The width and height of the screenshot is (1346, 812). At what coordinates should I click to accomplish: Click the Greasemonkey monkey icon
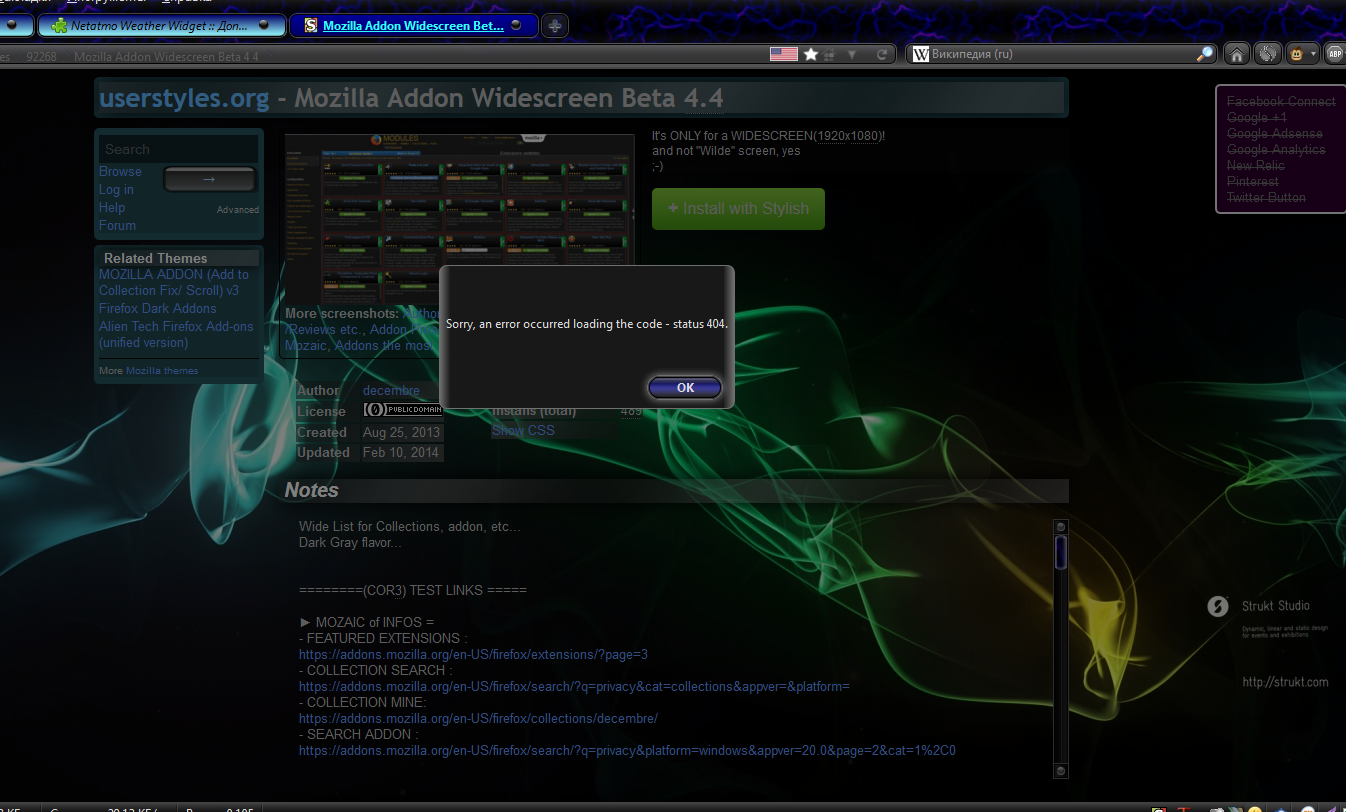click(x=1296, y=54)
